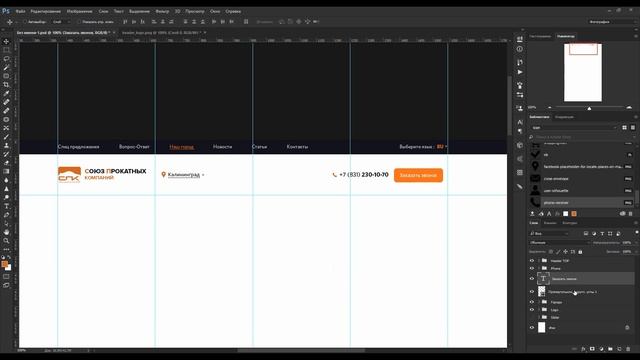Click the orange callback button on canvas

(x=418, y=175)
